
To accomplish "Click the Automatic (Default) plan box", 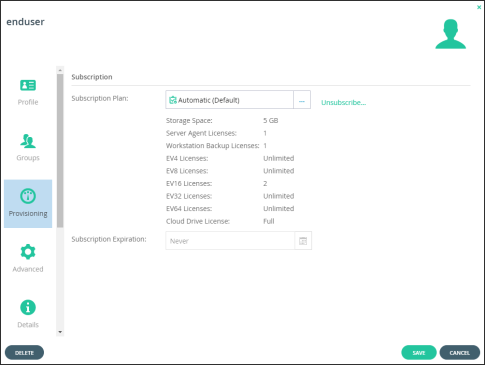I will point(229,100).
